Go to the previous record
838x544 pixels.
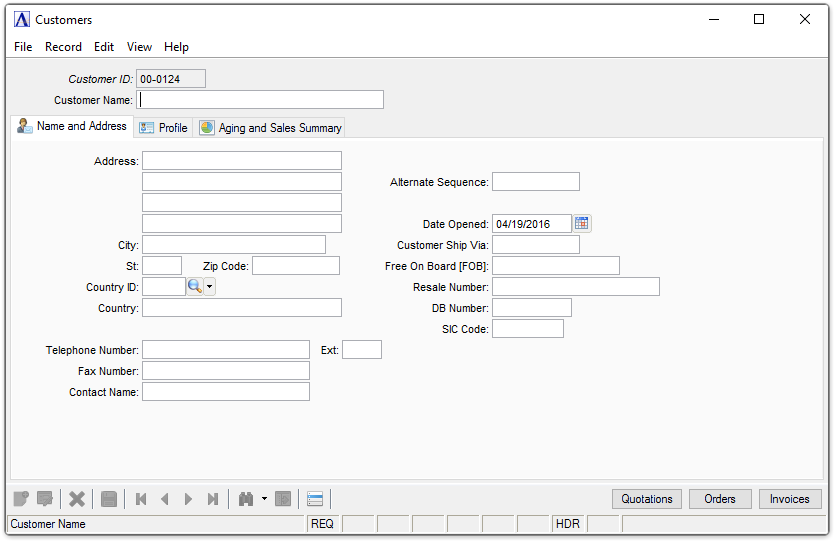(x=165, y=499)
